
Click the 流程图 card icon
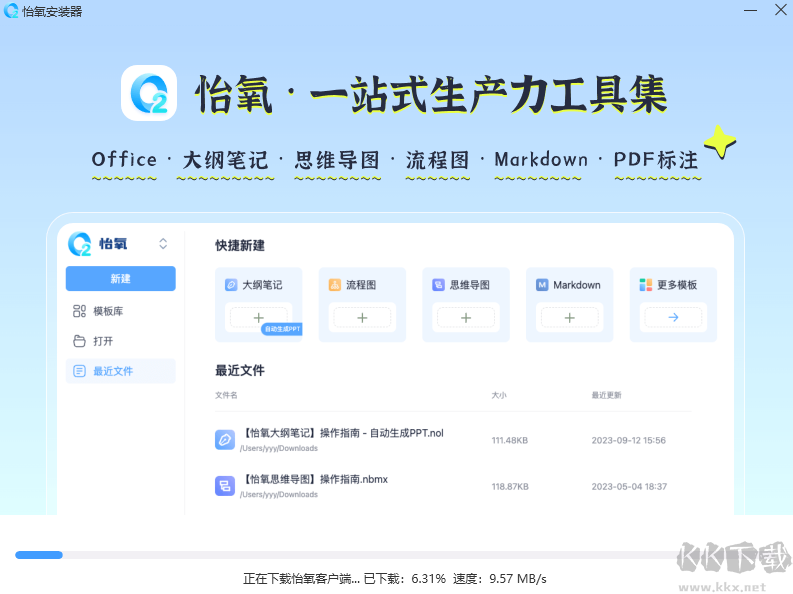tap(335, 285)
